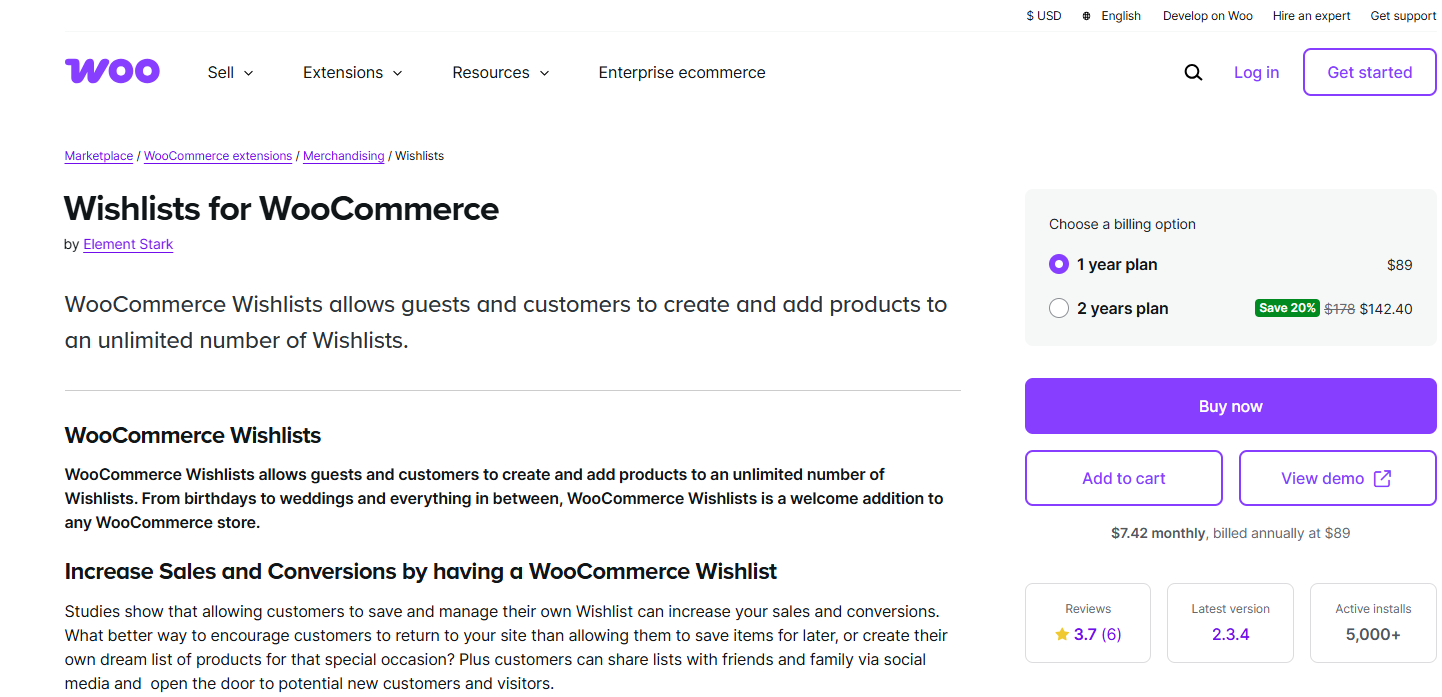Screen dimensions: 1442x697
Task: Expand the Resources dropdown
Action: pos(501,72)
